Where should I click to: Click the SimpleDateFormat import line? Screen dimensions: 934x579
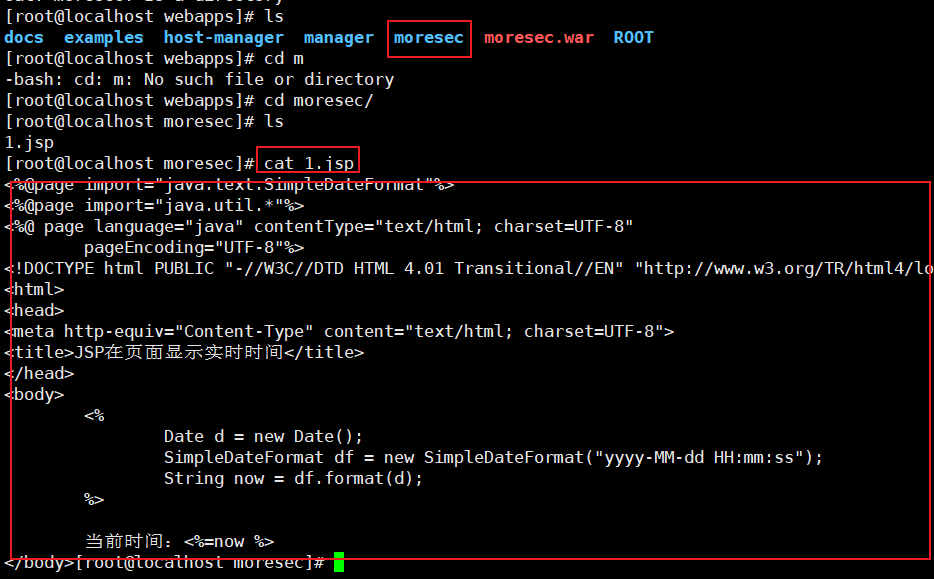229,184
